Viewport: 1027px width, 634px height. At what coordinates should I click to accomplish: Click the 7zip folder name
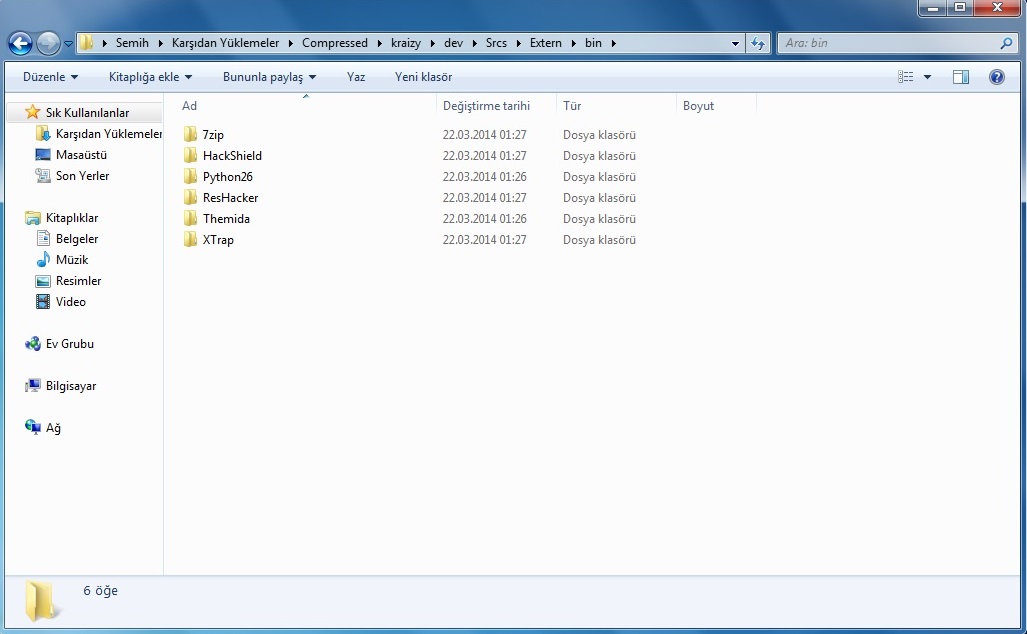pos(213,135)
